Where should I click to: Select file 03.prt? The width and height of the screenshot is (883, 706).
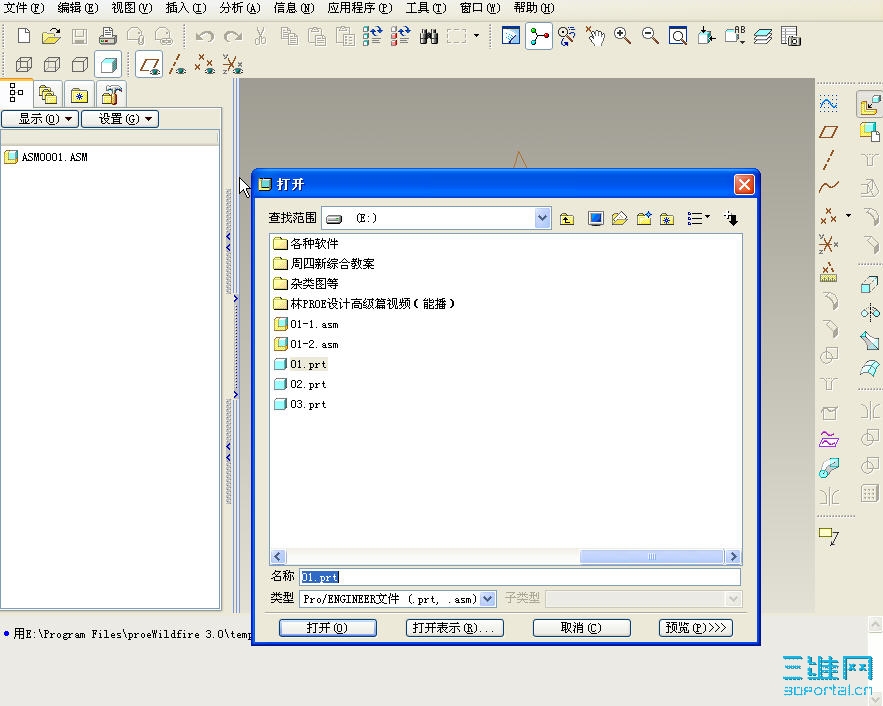(x=300, y=404)
